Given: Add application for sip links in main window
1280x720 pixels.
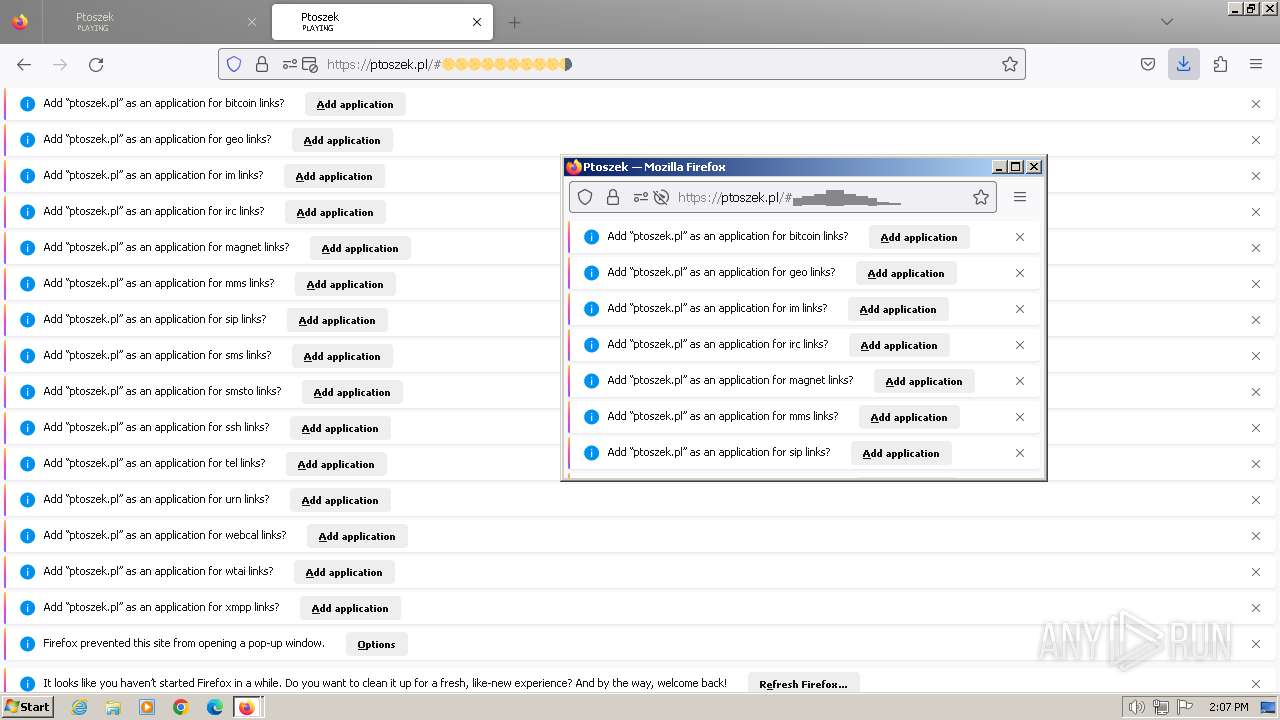Looking at the screenshot, I should click(x=337, y=320).
